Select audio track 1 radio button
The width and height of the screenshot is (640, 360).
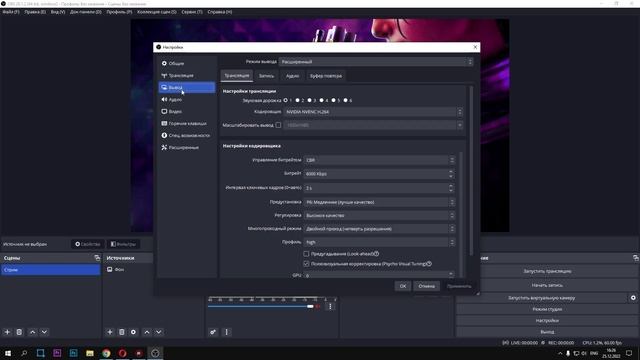click(x=286, y=100)
